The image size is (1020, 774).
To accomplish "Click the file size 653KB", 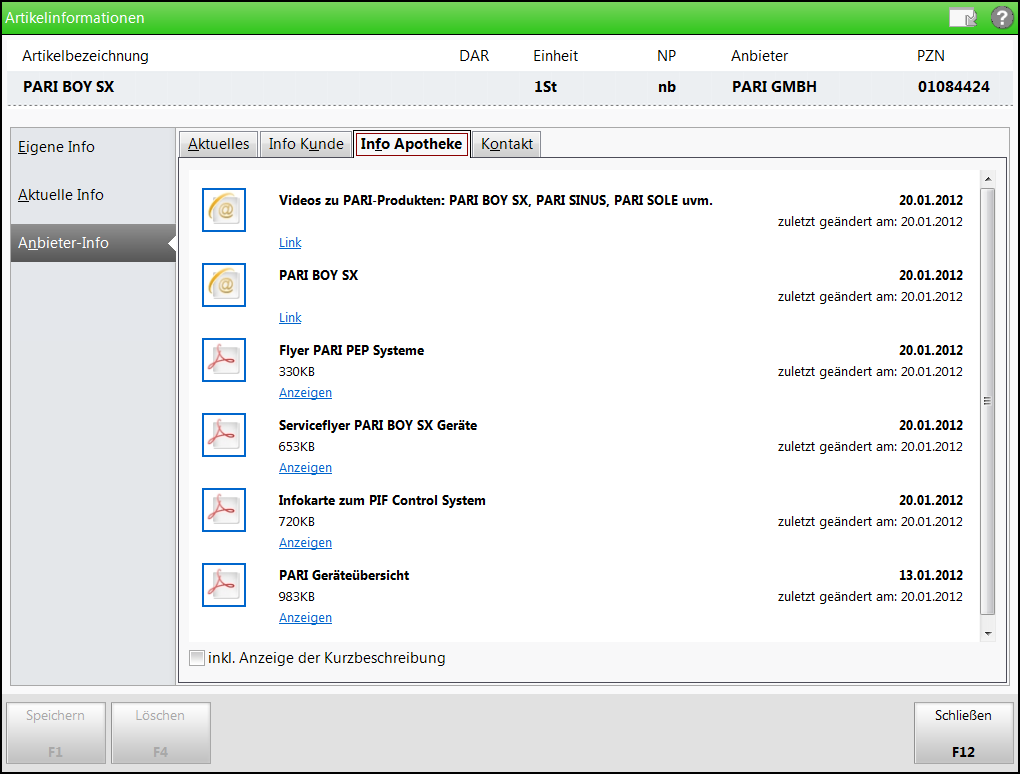I will pyautogui.click(x=297, y=447).
